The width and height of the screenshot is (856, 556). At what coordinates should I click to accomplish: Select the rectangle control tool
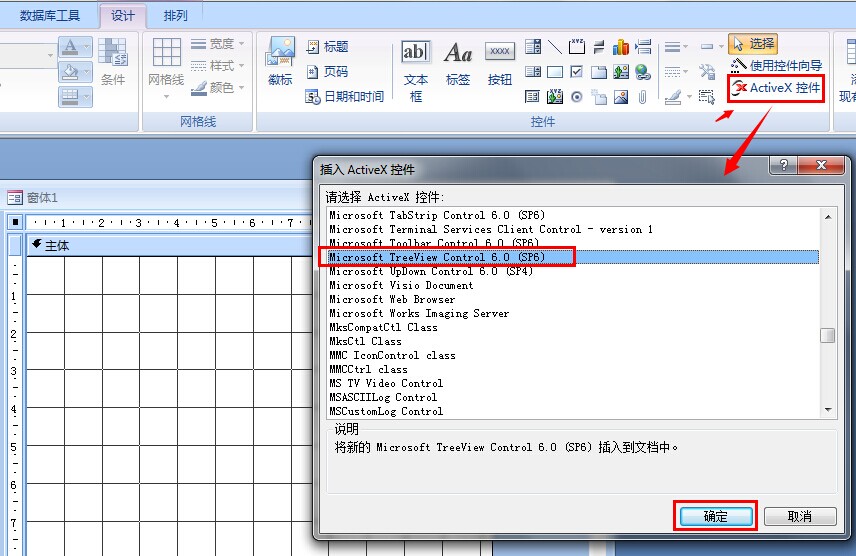coord(555,72)
